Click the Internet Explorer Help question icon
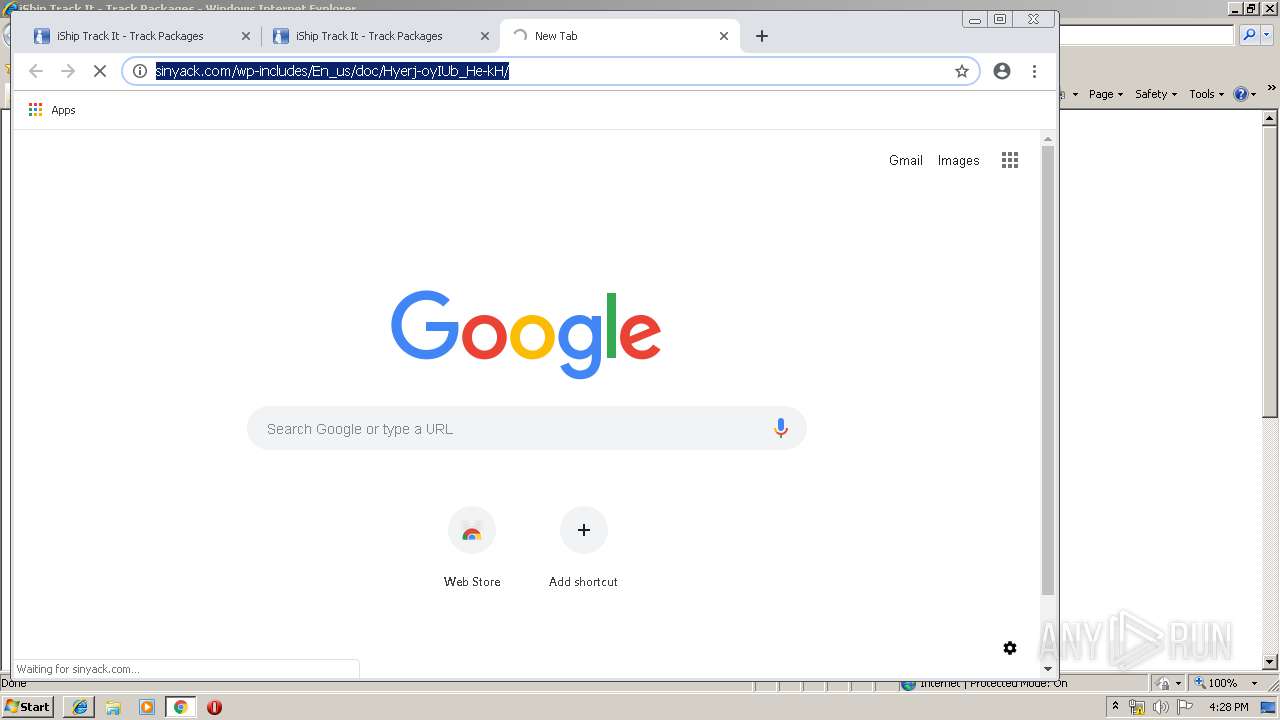This screenshot has height=720, width=1280. click(1241, 94)
